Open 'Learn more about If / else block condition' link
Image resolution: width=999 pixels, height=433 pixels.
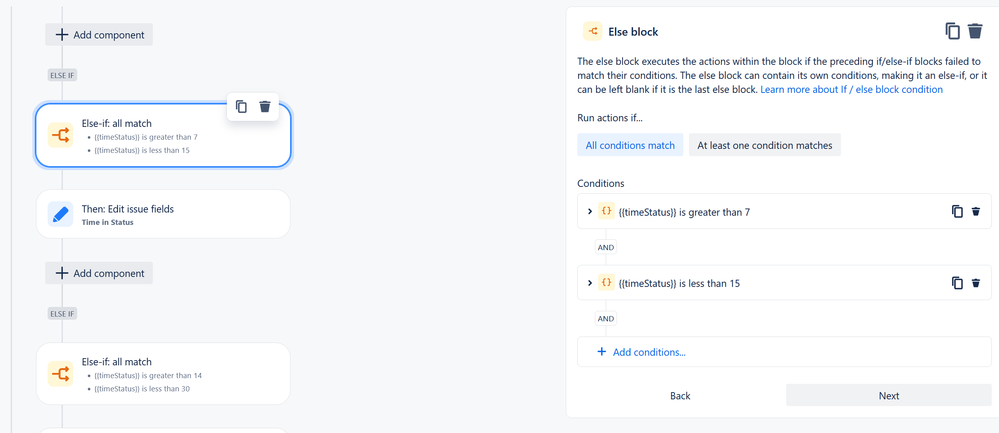tap(851, 90)
